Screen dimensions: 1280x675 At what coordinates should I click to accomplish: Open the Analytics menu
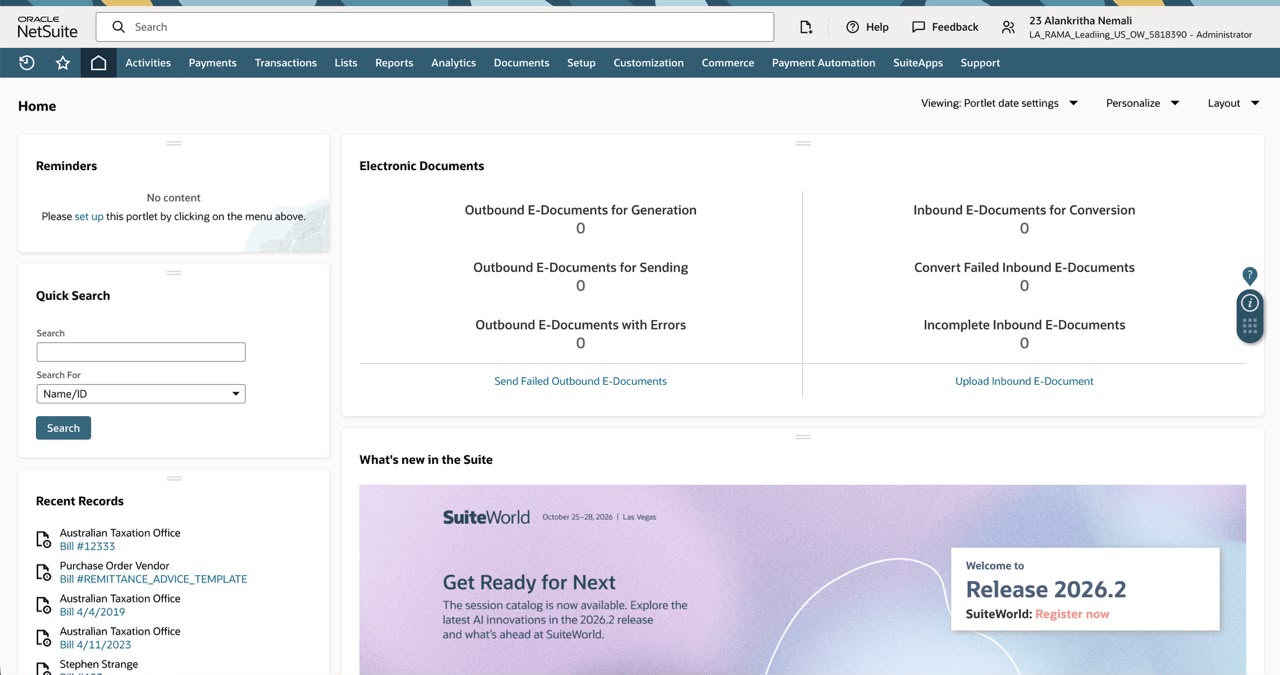tap(454, 62)
